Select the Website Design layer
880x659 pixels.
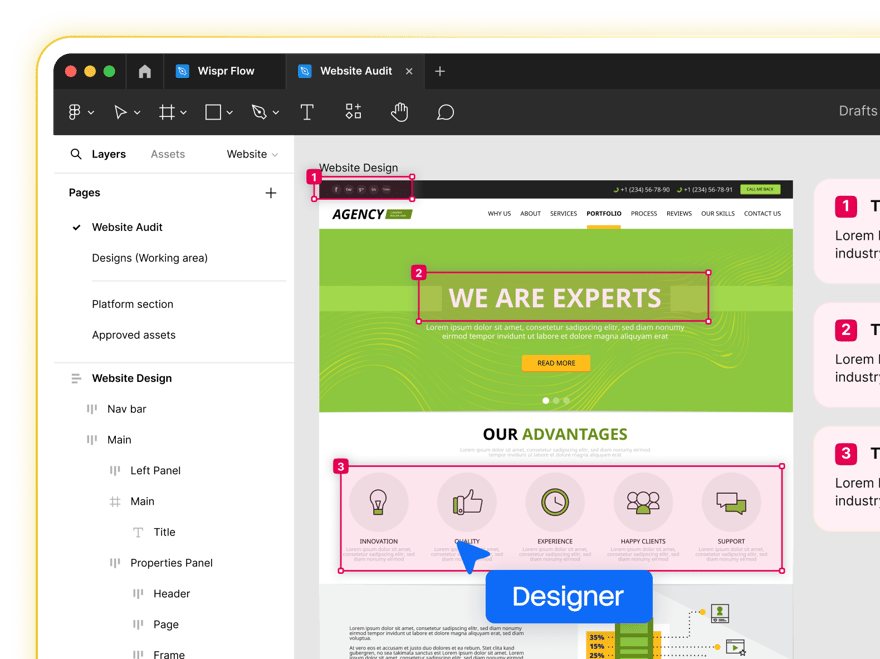132,378
